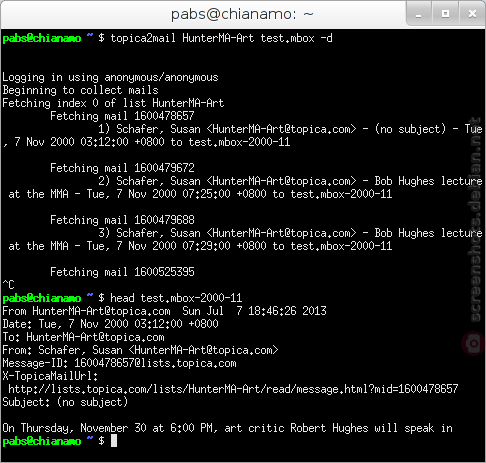Click the 'head test.mbox-2000-11' command
This screenshot has height=463, width=486.
click(x=176, y=298)
